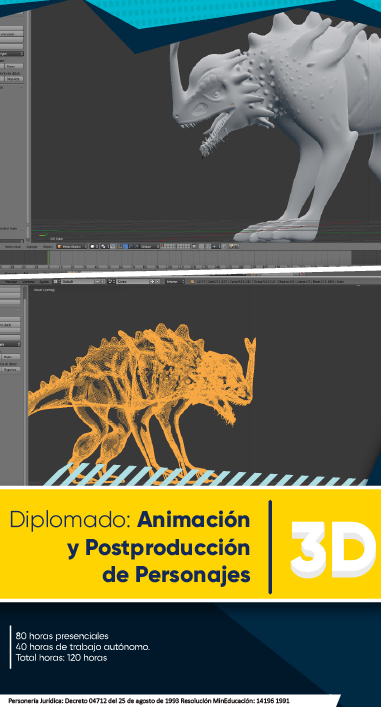Click the scene layer buttons grid
Image resolution: width=381 pixels, height=707 pixels.
tap(176, 247)
